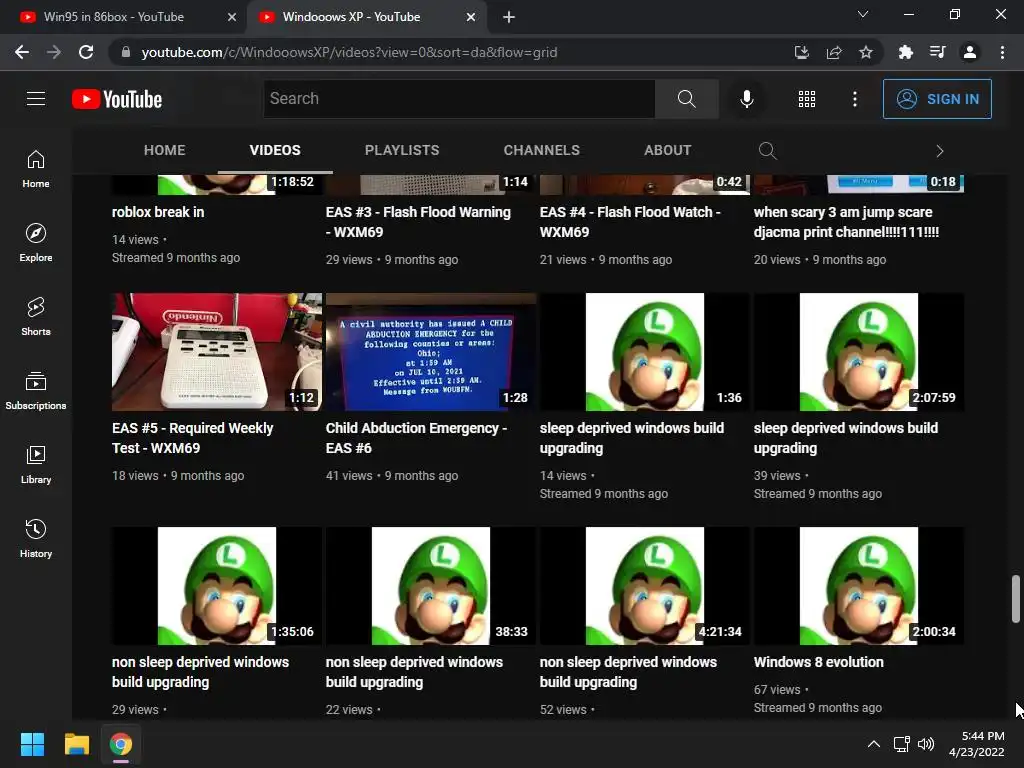The width and height of the screenshot is (1024, 768).
Task: Click the install app icon in address bar
Action: pyautogui.click(x=802, y=52)
